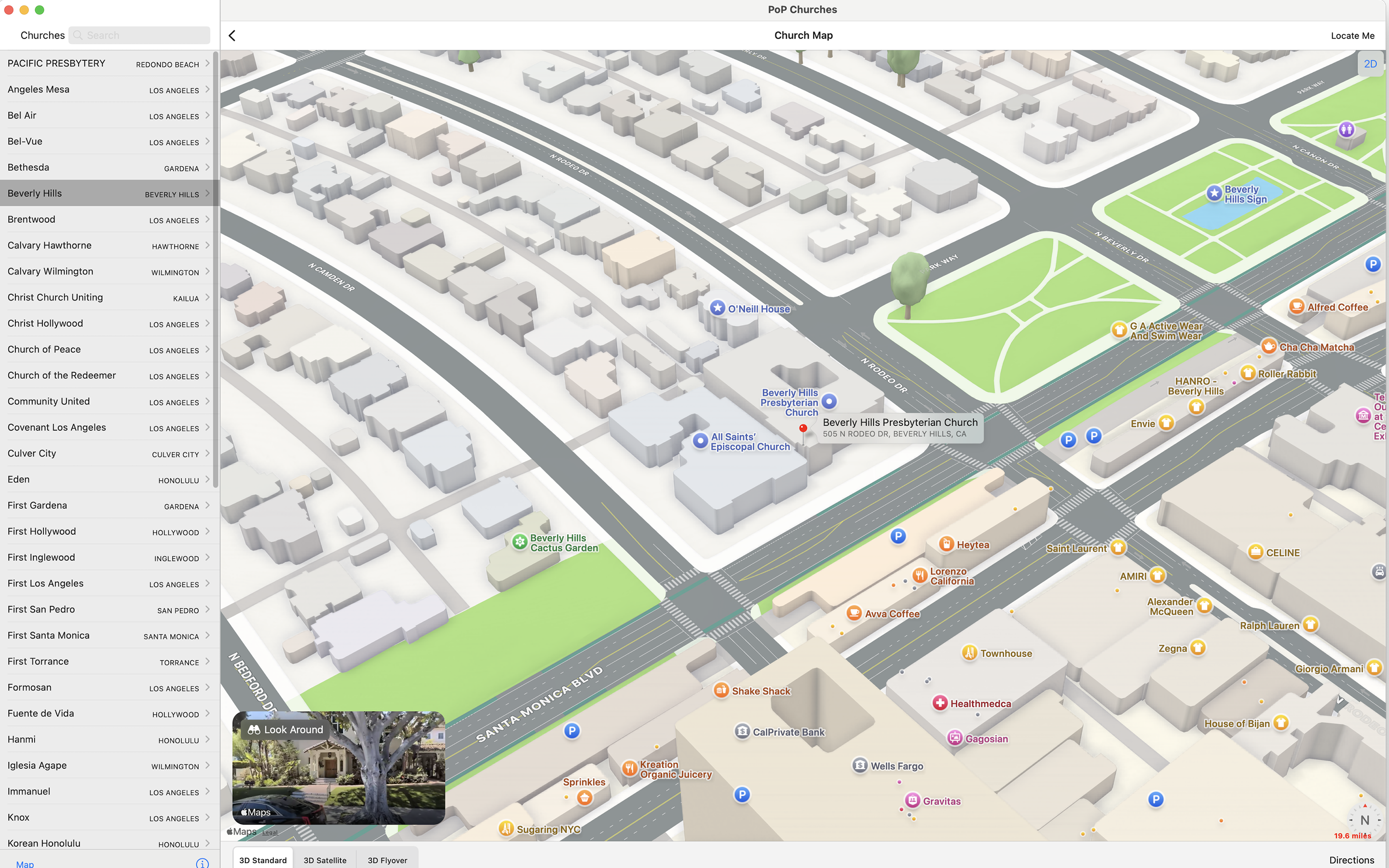Screen dimensions: 1389x868
Task: Open the Legal link on the map
Action: [270, 832]
